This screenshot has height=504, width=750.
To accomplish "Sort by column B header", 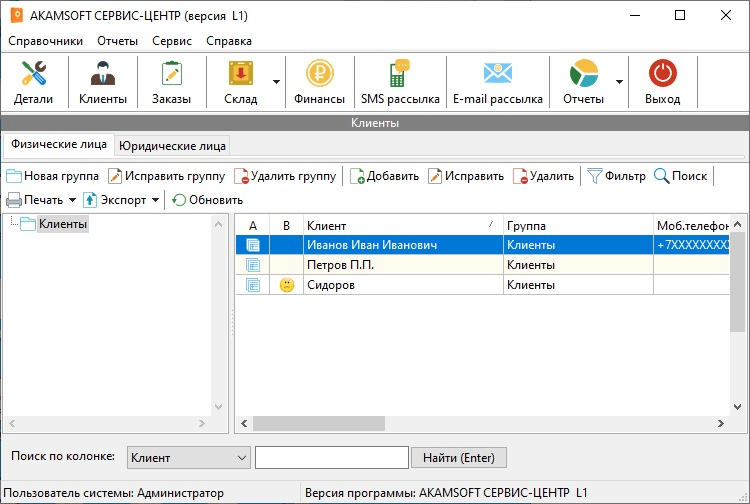I will [287, 226].
